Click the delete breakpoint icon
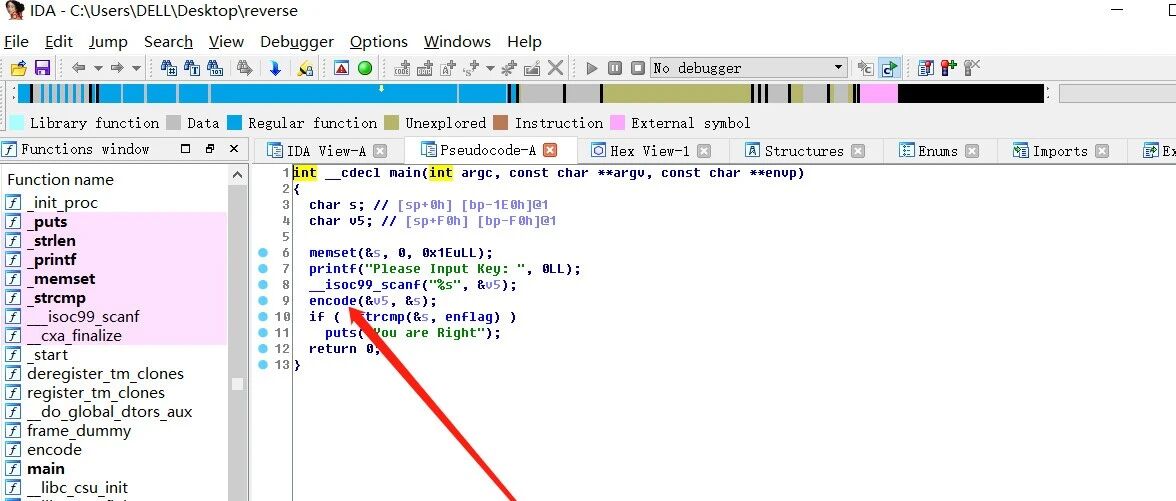This screenshot has height=501, width=1176. click(x=972, y=68)
